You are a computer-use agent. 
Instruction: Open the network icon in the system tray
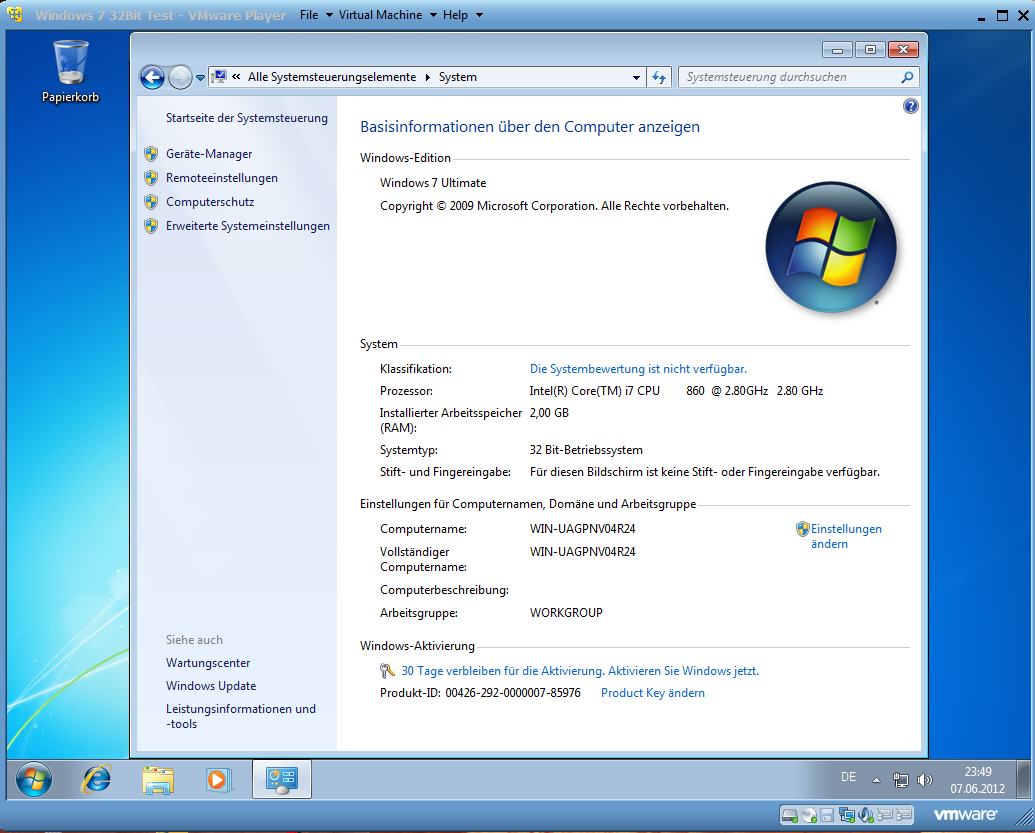click(x=900, y=780)
